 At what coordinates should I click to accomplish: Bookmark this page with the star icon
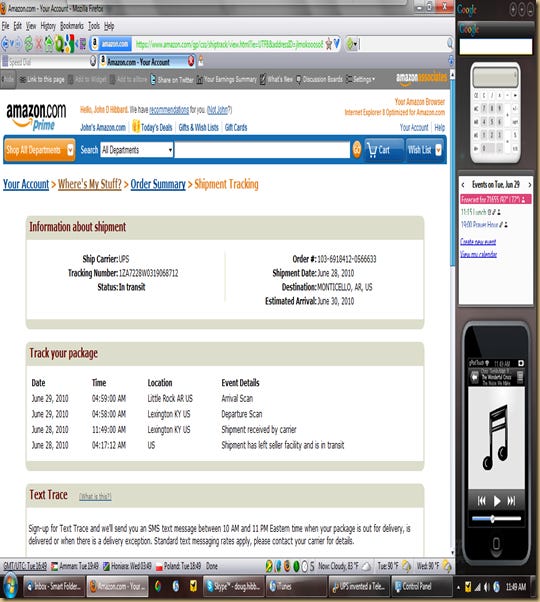(x=329, y=44)
